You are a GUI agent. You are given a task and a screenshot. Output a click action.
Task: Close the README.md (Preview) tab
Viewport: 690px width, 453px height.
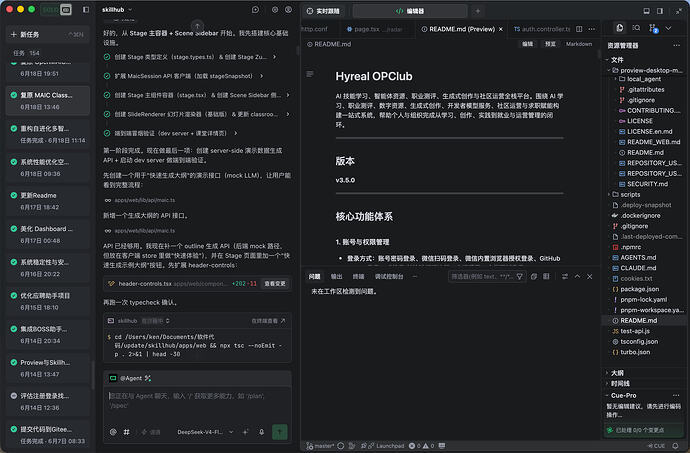(501, 29)
